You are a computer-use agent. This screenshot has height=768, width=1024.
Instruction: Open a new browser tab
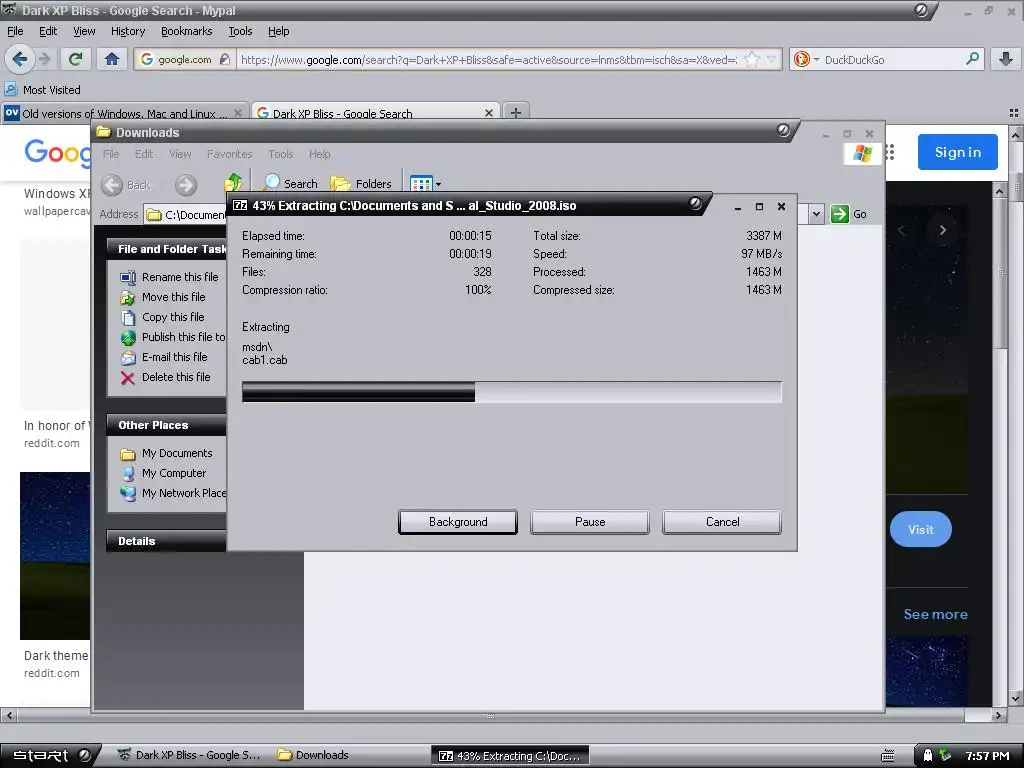pos(515,113)
